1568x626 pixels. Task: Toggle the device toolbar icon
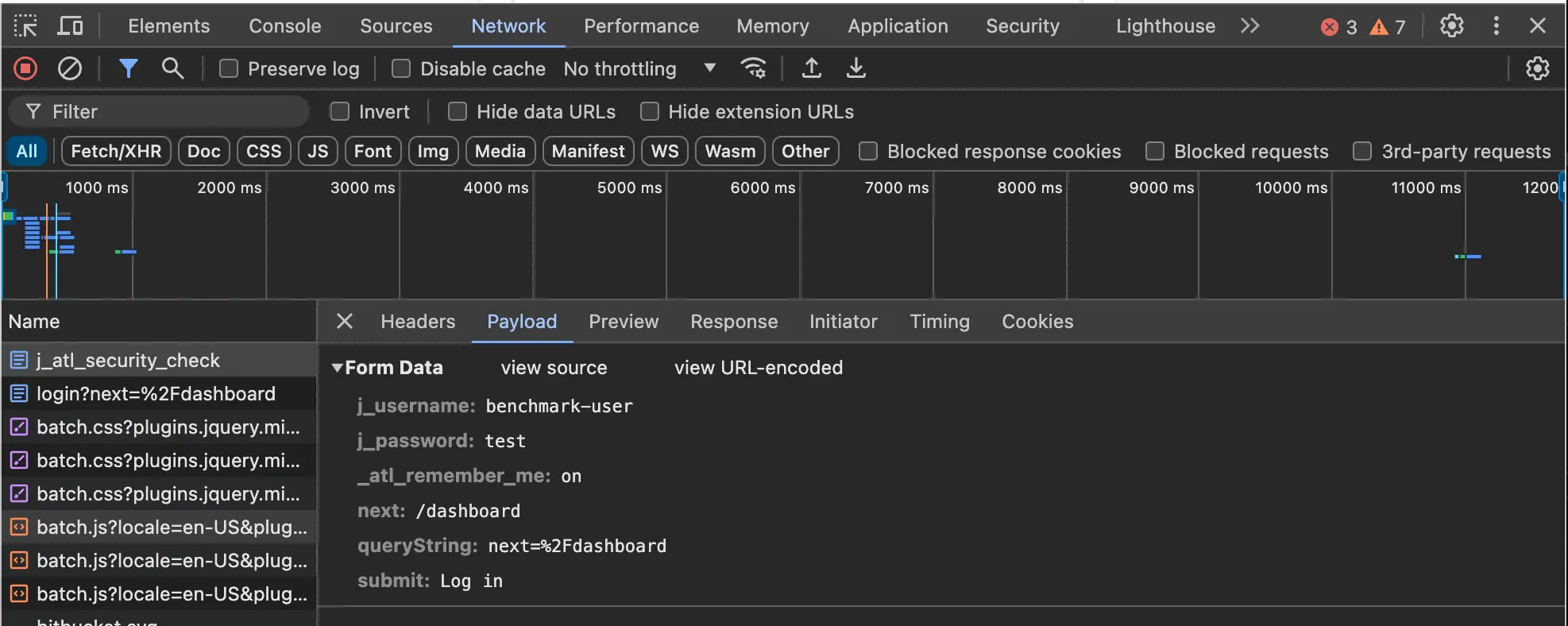70,26
